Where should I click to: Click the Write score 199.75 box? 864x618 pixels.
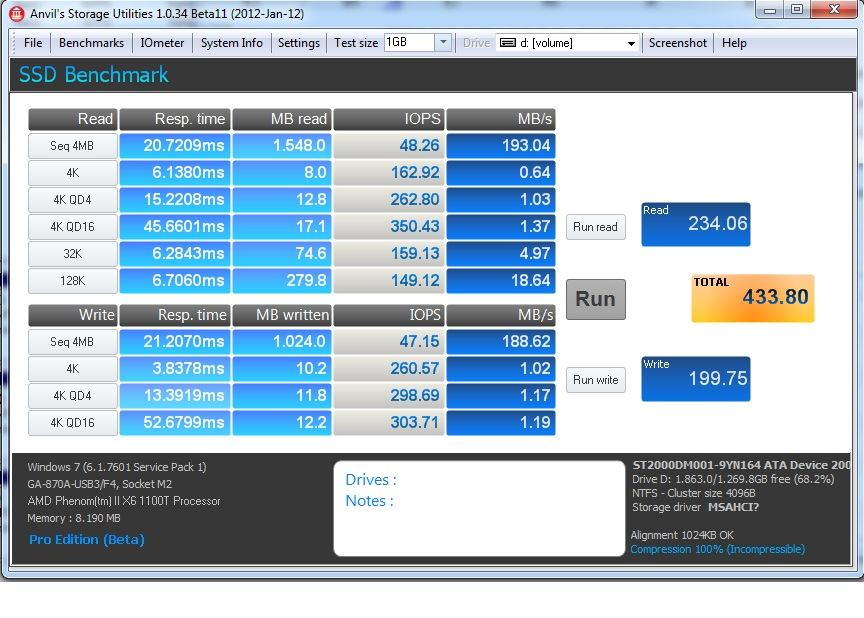click(x=695, y=379)
